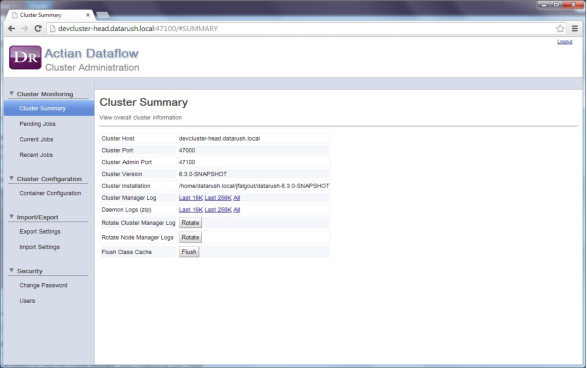587x369 pixels.
Task: Rotate the Cluster Manager Log
Action: point(190,223)
